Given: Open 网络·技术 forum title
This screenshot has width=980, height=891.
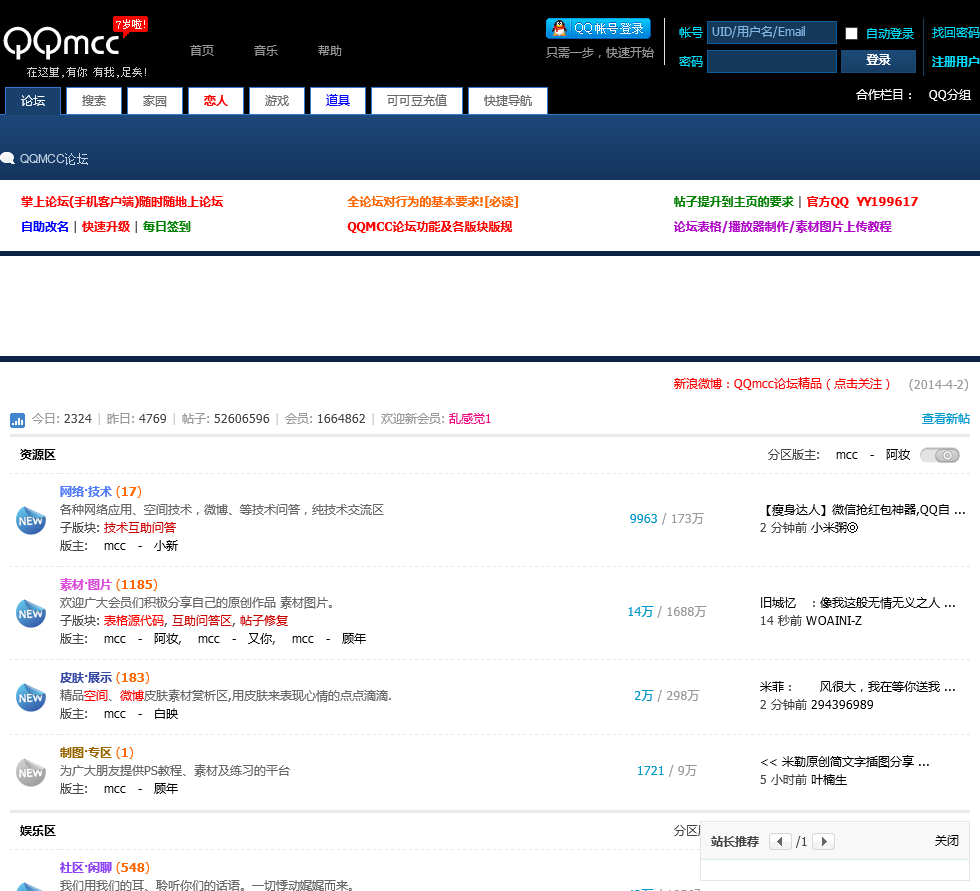Looking at the screenshot, I should pyautogui.click(x=86, y=492).
